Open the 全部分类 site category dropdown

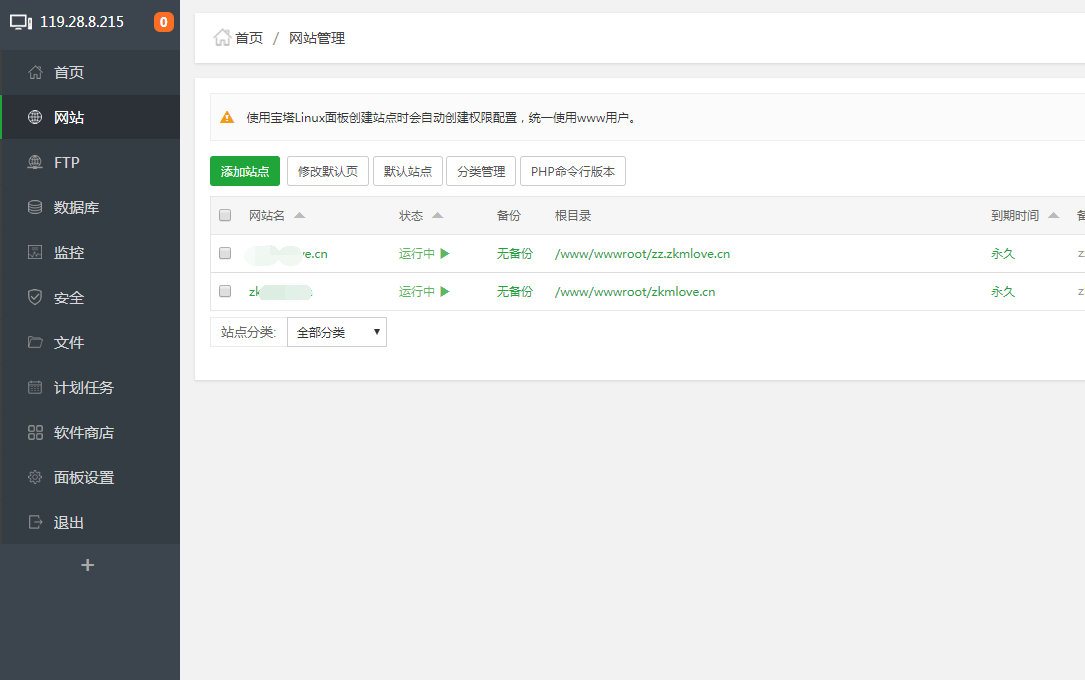tap(336, 331)
